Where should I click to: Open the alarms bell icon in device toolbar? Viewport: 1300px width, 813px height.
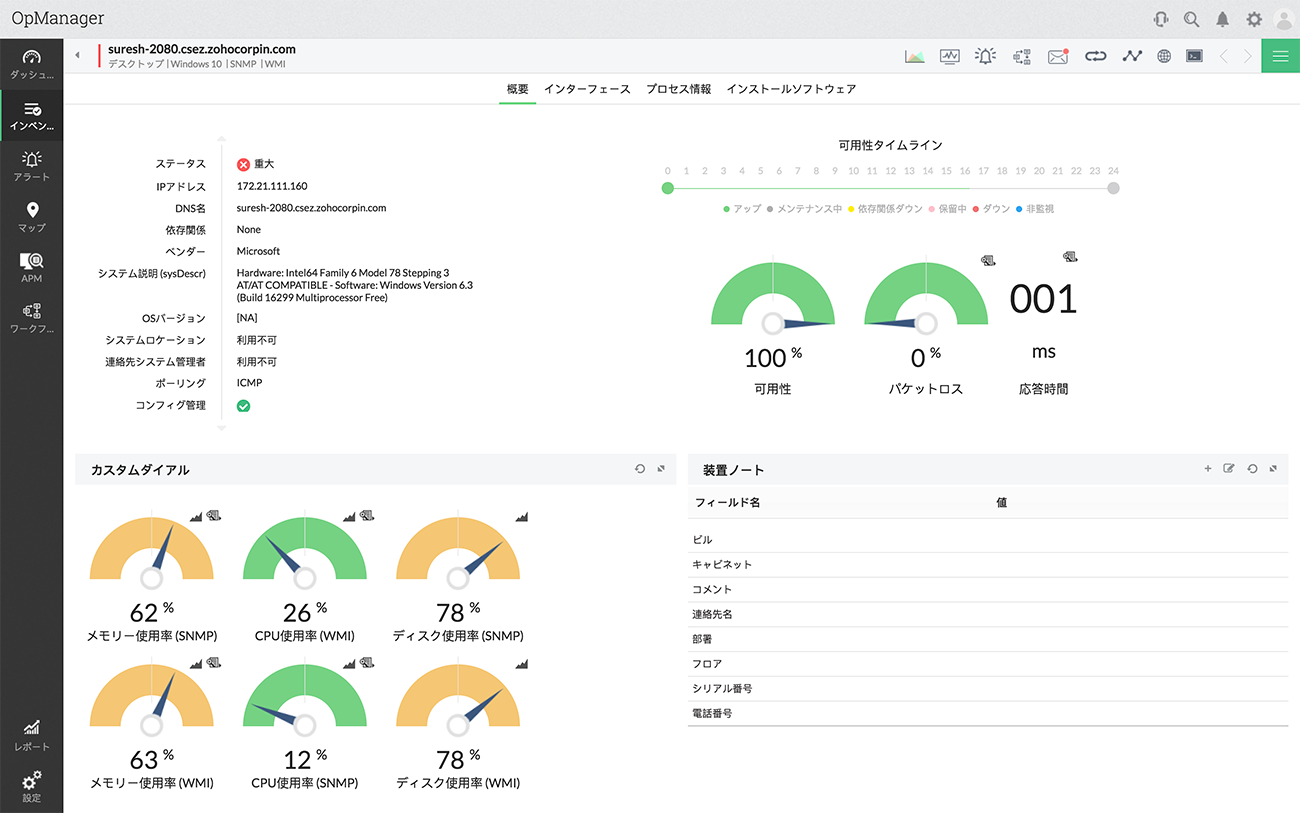coord(985,56)
